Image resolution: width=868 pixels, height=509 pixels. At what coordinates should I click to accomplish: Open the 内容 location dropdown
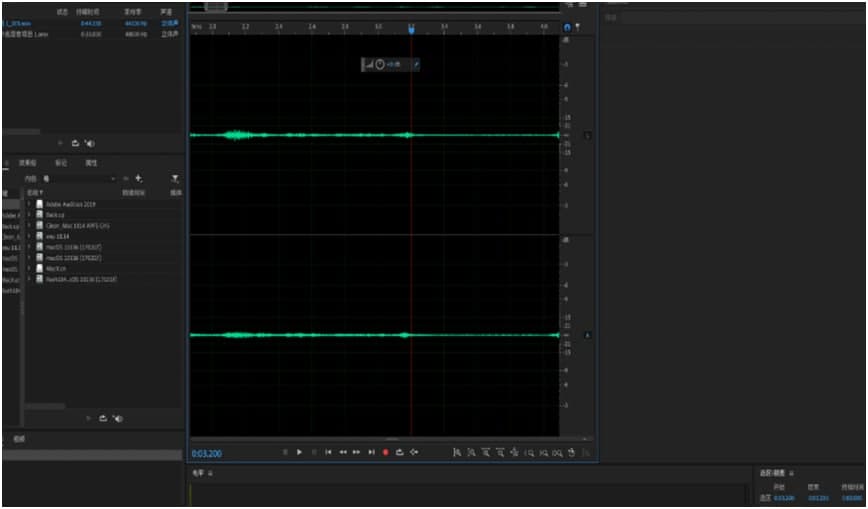tap(80, 179)
